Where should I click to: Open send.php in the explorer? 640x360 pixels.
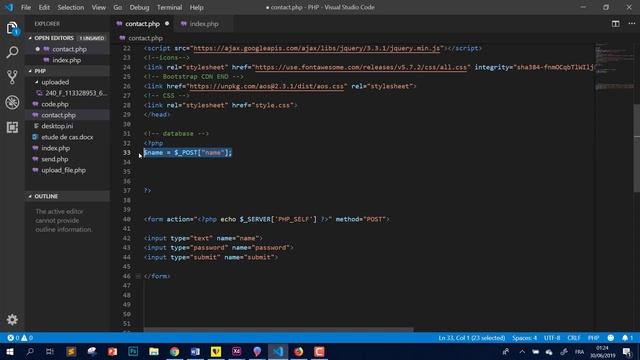pos(55,159)
